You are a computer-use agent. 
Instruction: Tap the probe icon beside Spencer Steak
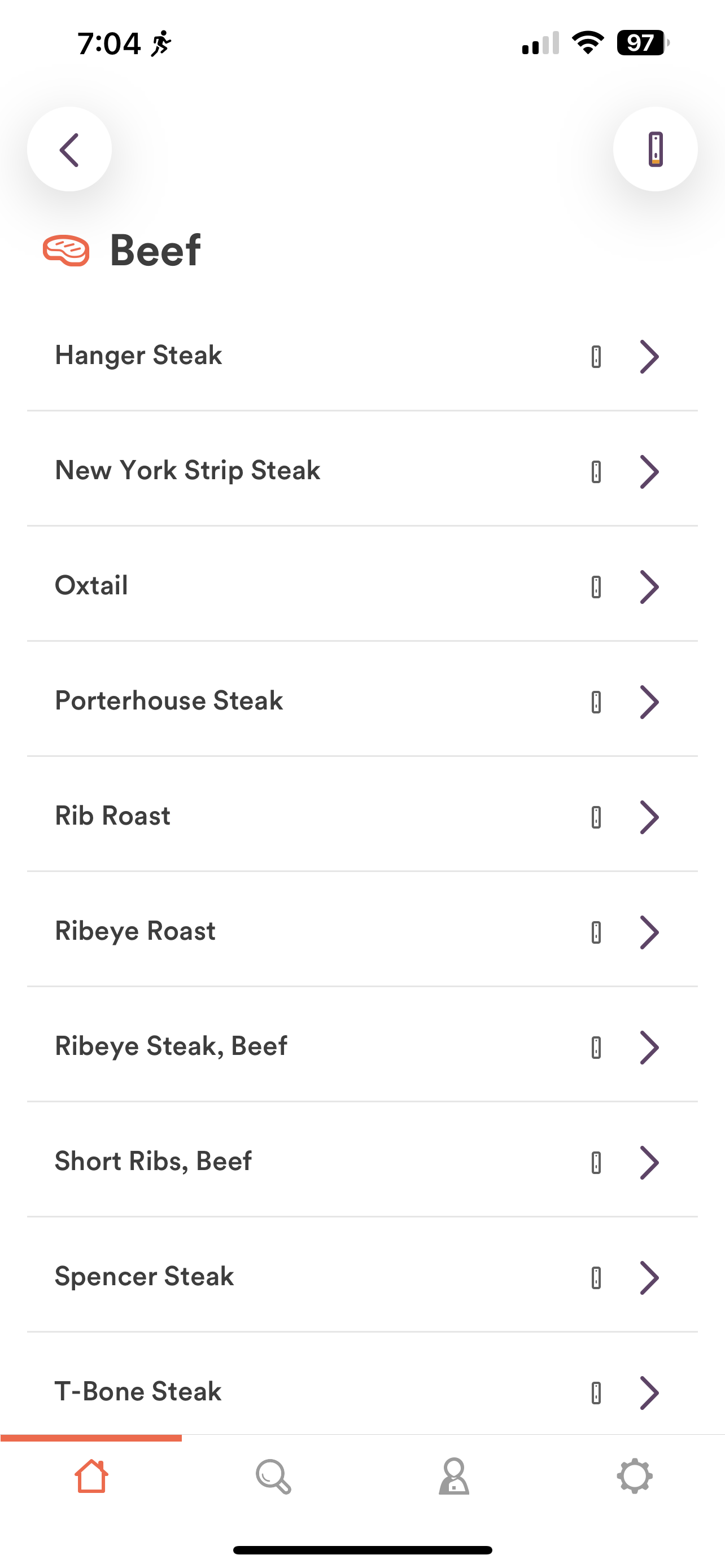click(597, 1278)
